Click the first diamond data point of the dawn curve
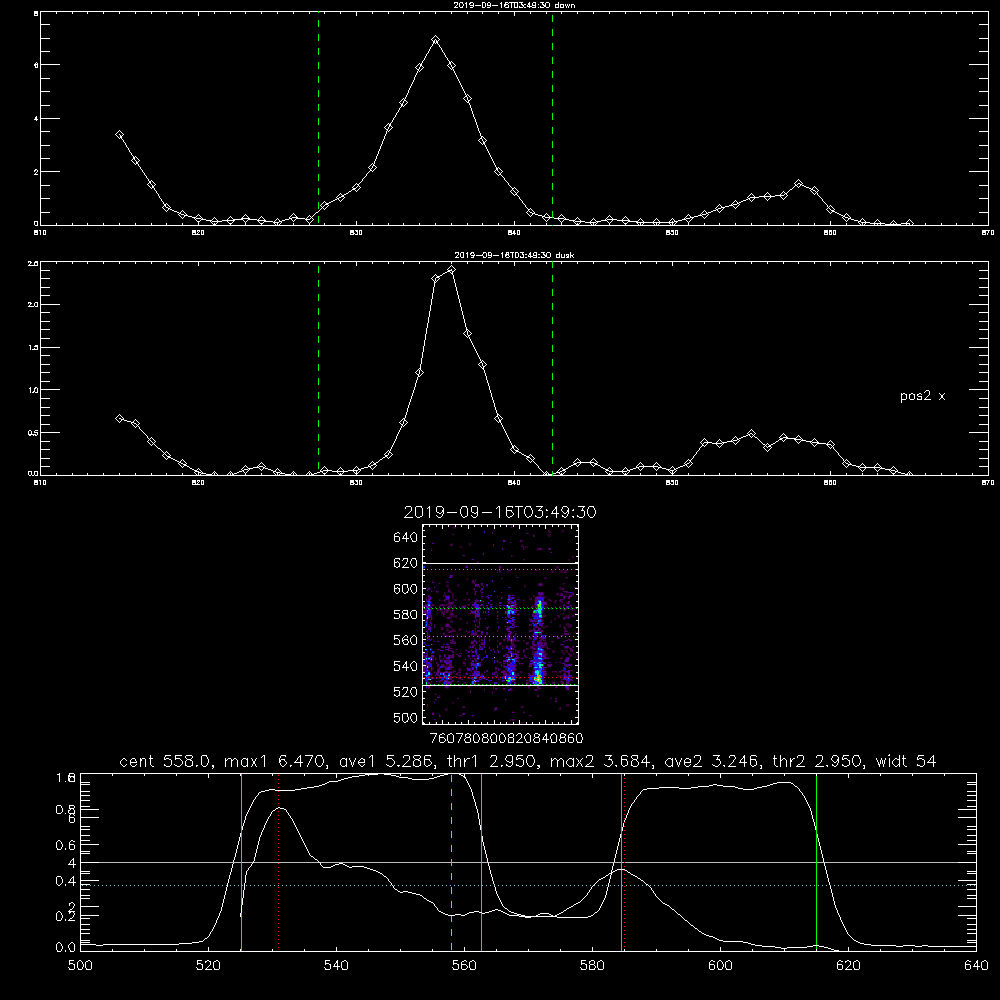 coord(119,135)
